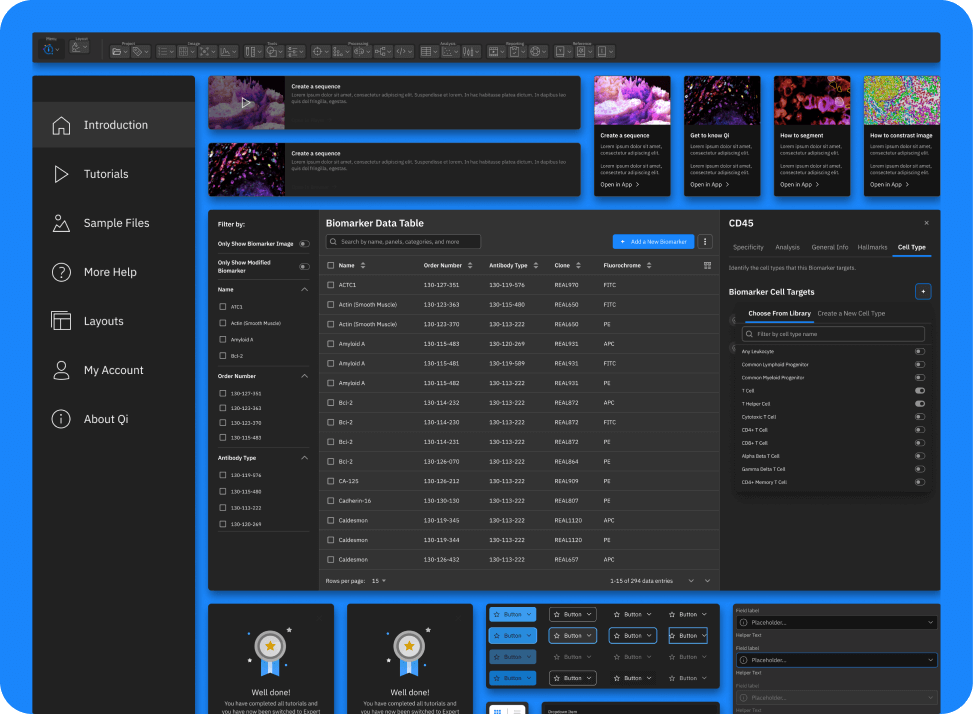This screenshot has width=973, height=714.
Task: Open in App under Get to know Qi
Action: pyautogui.click(x=710, y=185)
